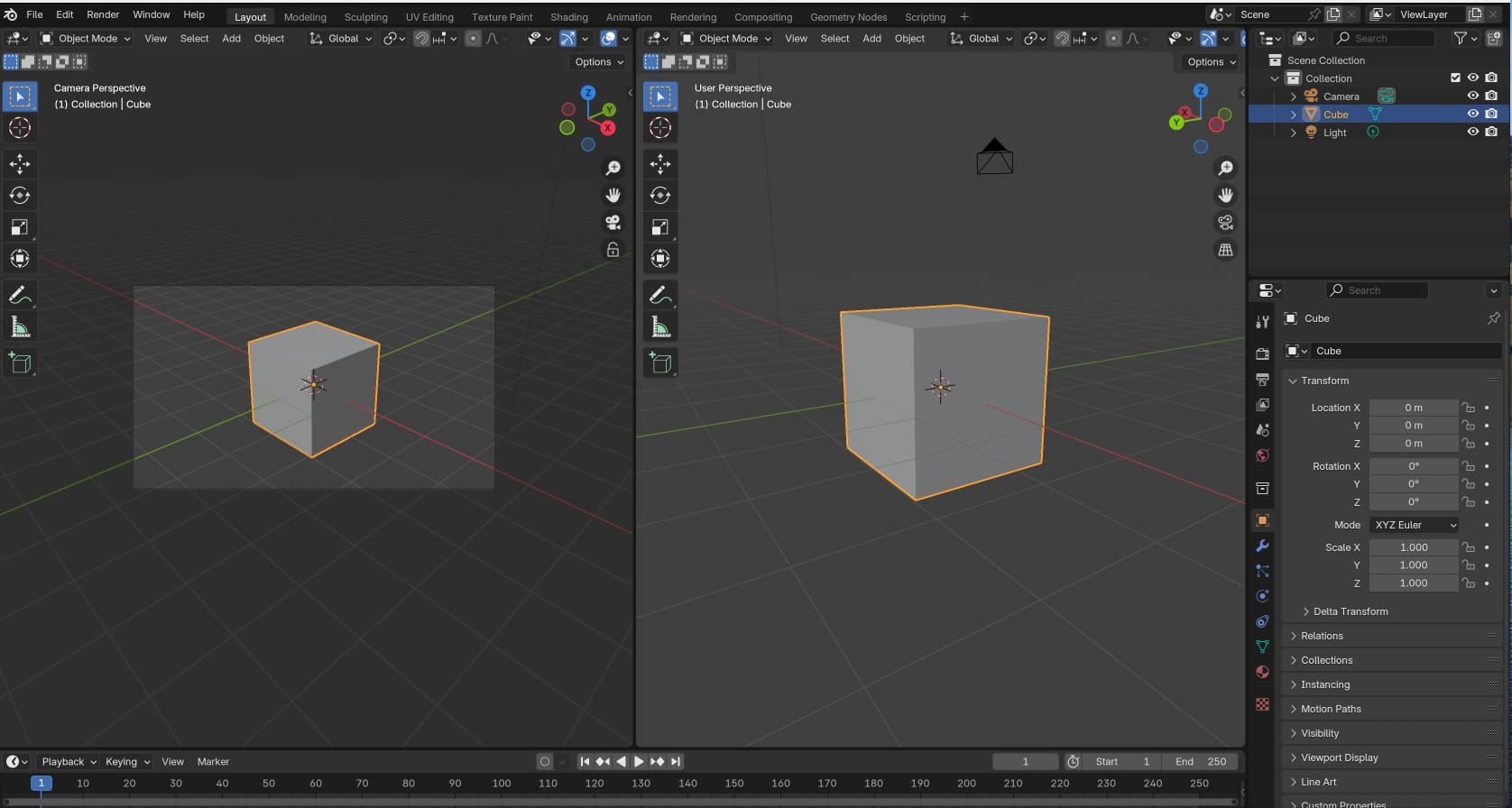Screen dimensions: 1512x808
Task: Expand the Light item in outliner
Action: [x=1293, y=133]
